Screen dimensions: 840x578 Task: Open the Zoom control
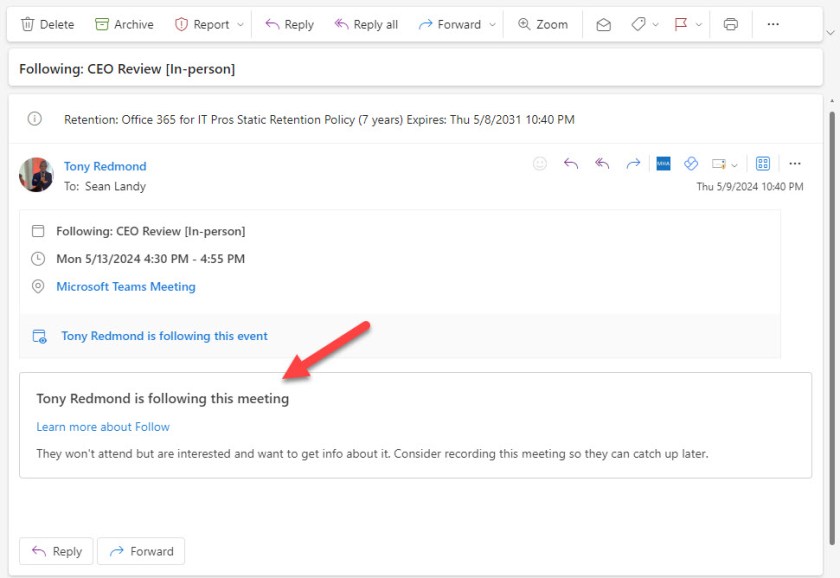(x=543, y=25)
